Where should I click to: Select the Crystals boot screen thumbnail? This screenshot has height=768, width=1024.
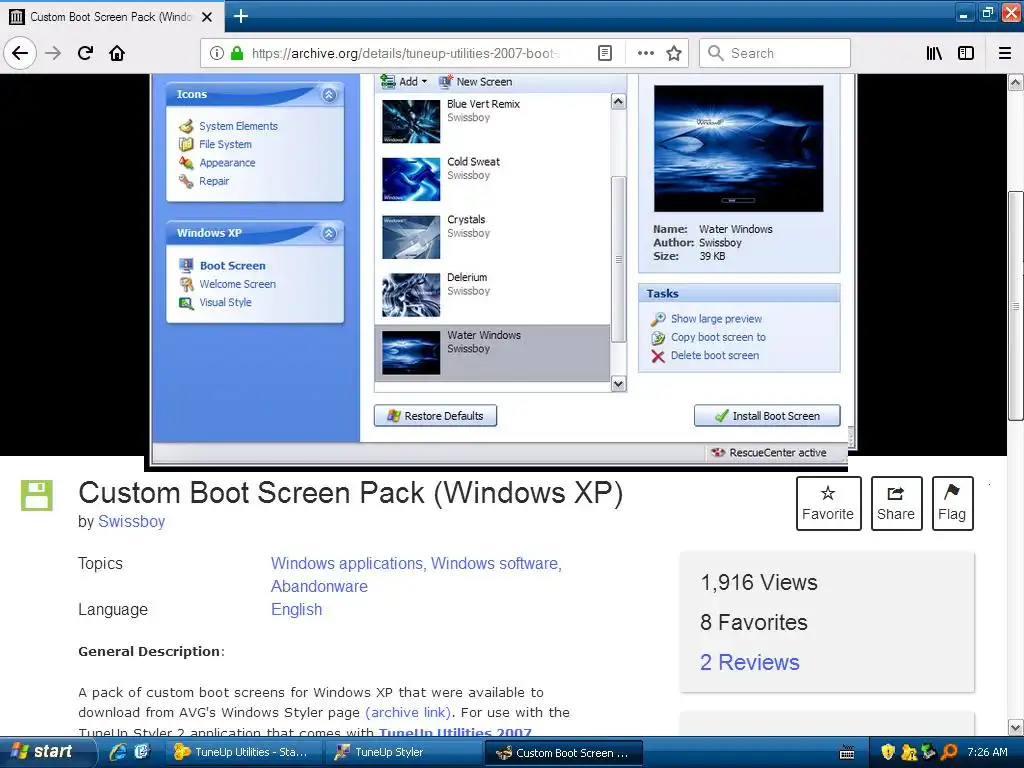click(x=411, y=237)
